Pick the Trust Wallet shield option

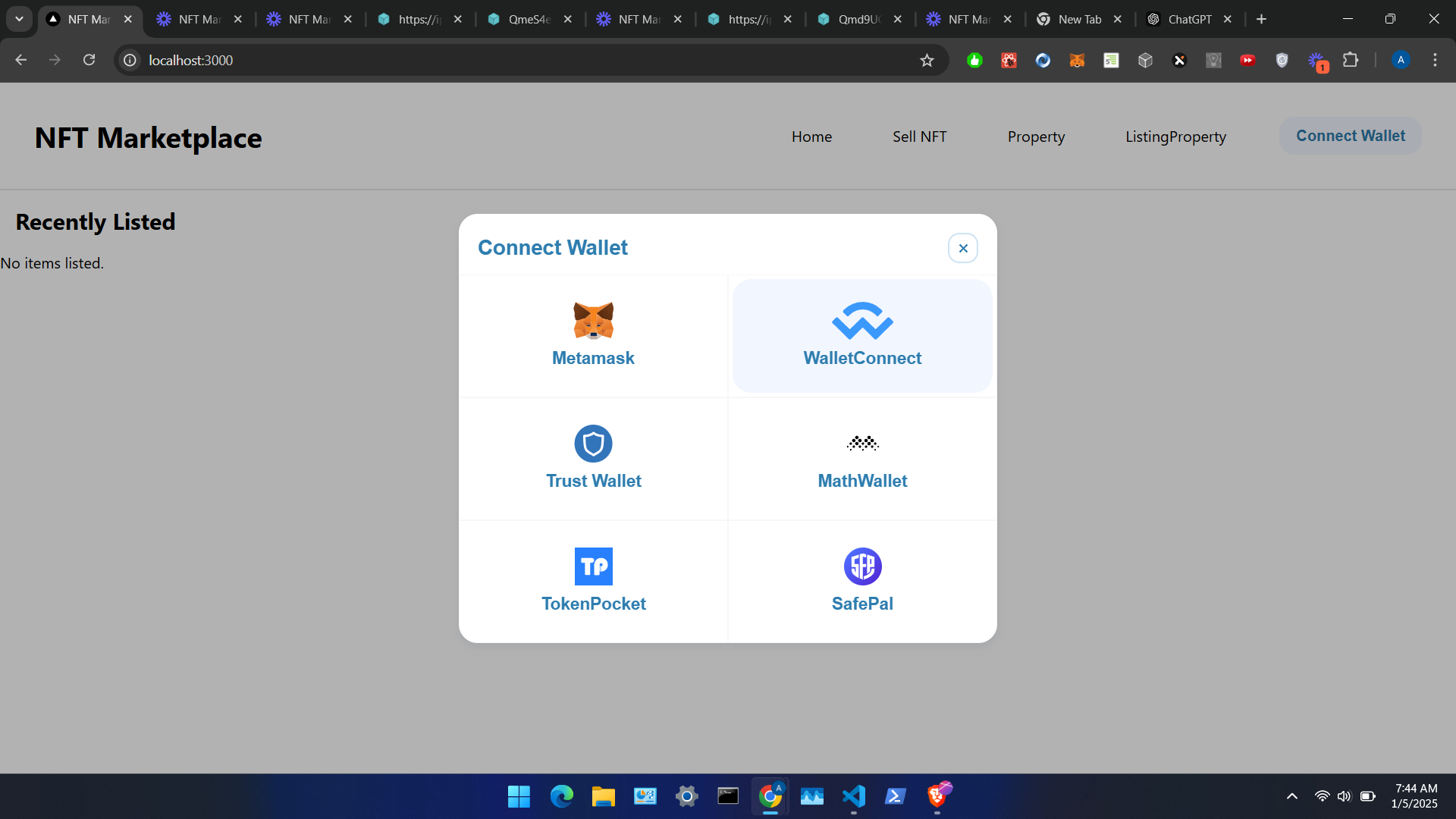tap(593, 459)
